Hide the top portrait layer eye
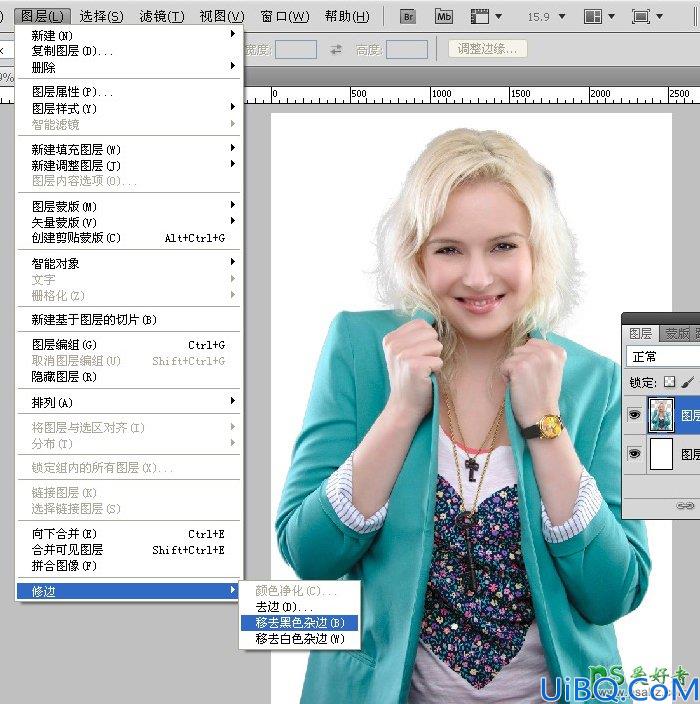The image size is (700, 704). pyautogui.click(x=634, y=414)
